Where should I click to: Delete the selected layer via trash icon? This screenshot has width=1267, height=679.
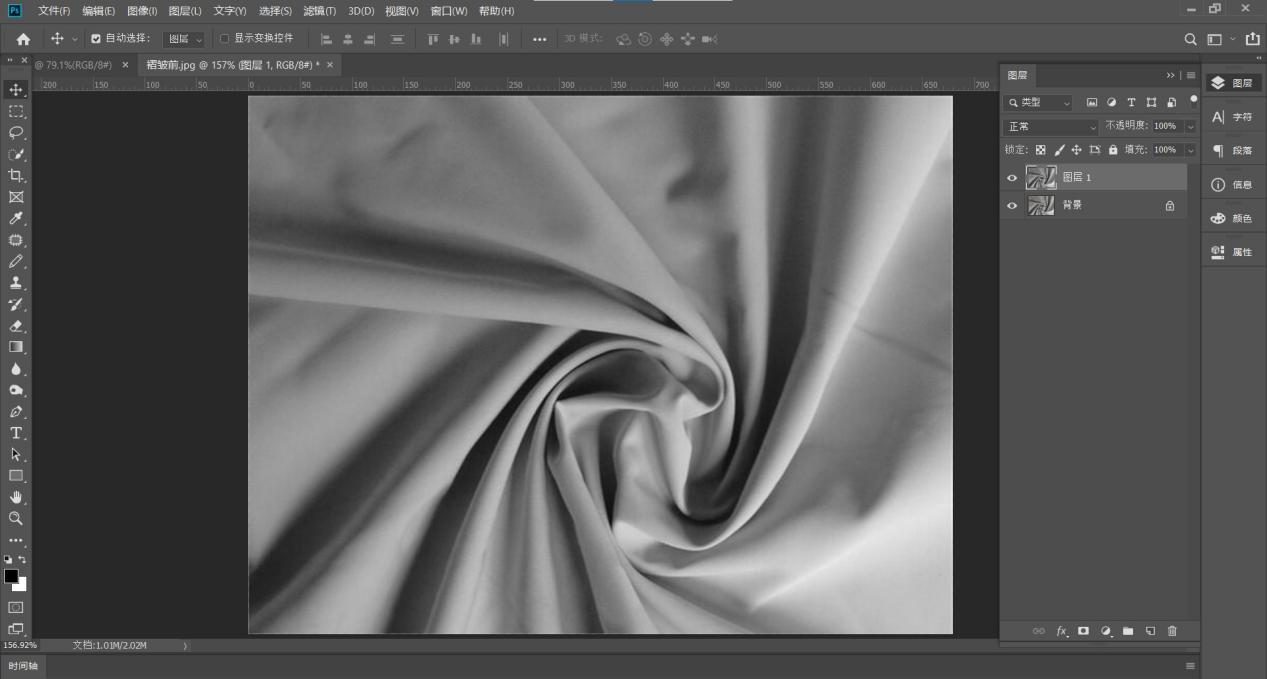[x=1172, y=631]
